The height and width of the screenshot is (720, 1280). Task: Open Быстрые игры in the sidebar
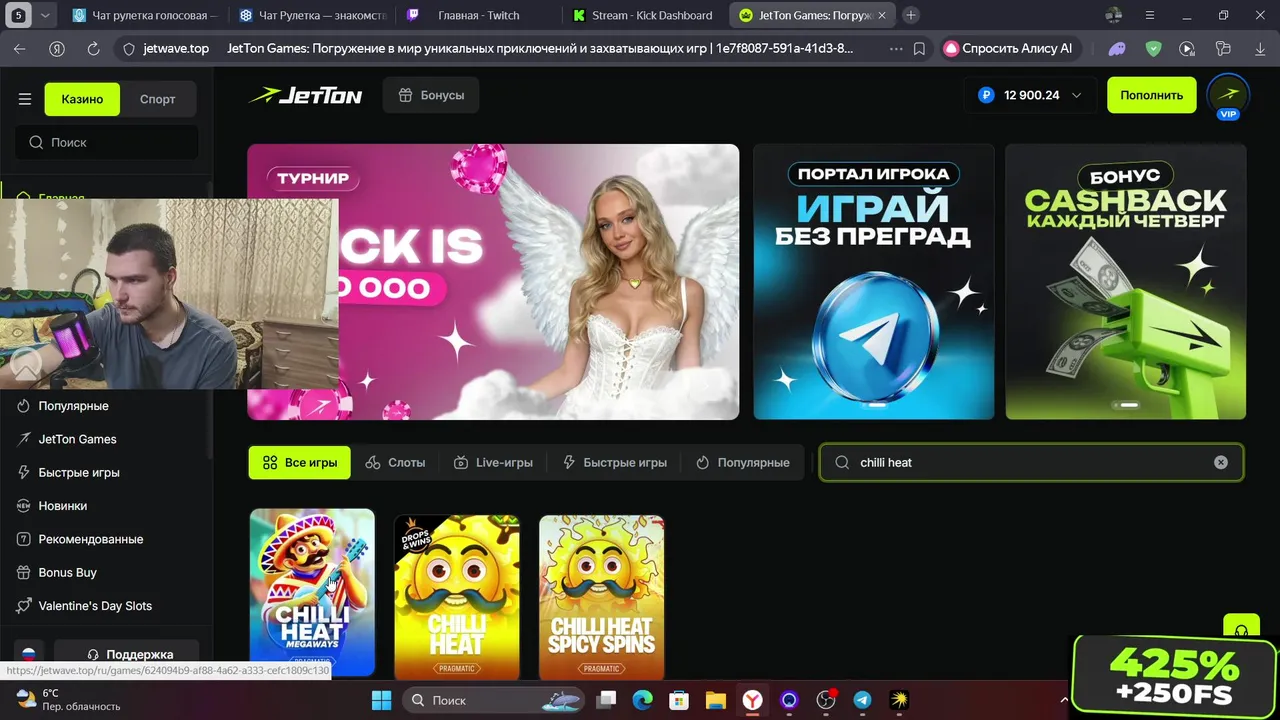(79, 472)
